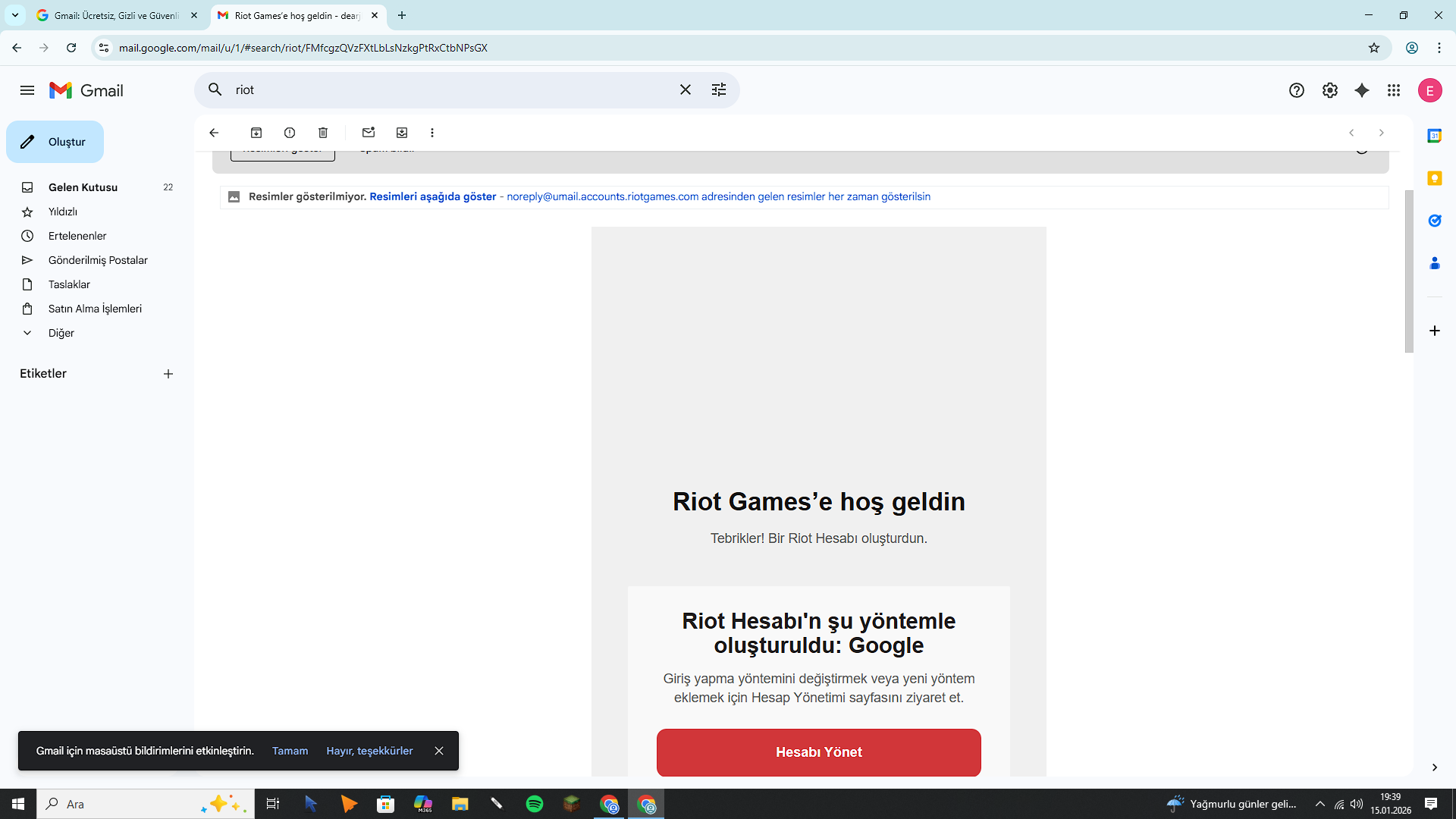View site information icon in address bar
The width and height of the screenshot is (1456, 819).
(x=104, y=48)
